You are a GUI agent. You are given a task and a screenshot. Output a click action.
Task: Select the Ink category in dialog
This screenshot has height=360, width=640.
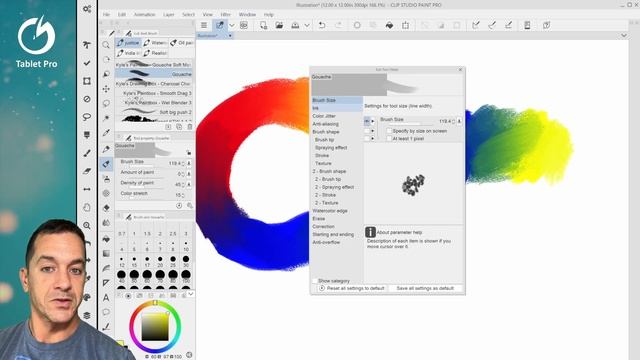pyautogui.click(x=337, y=108)
